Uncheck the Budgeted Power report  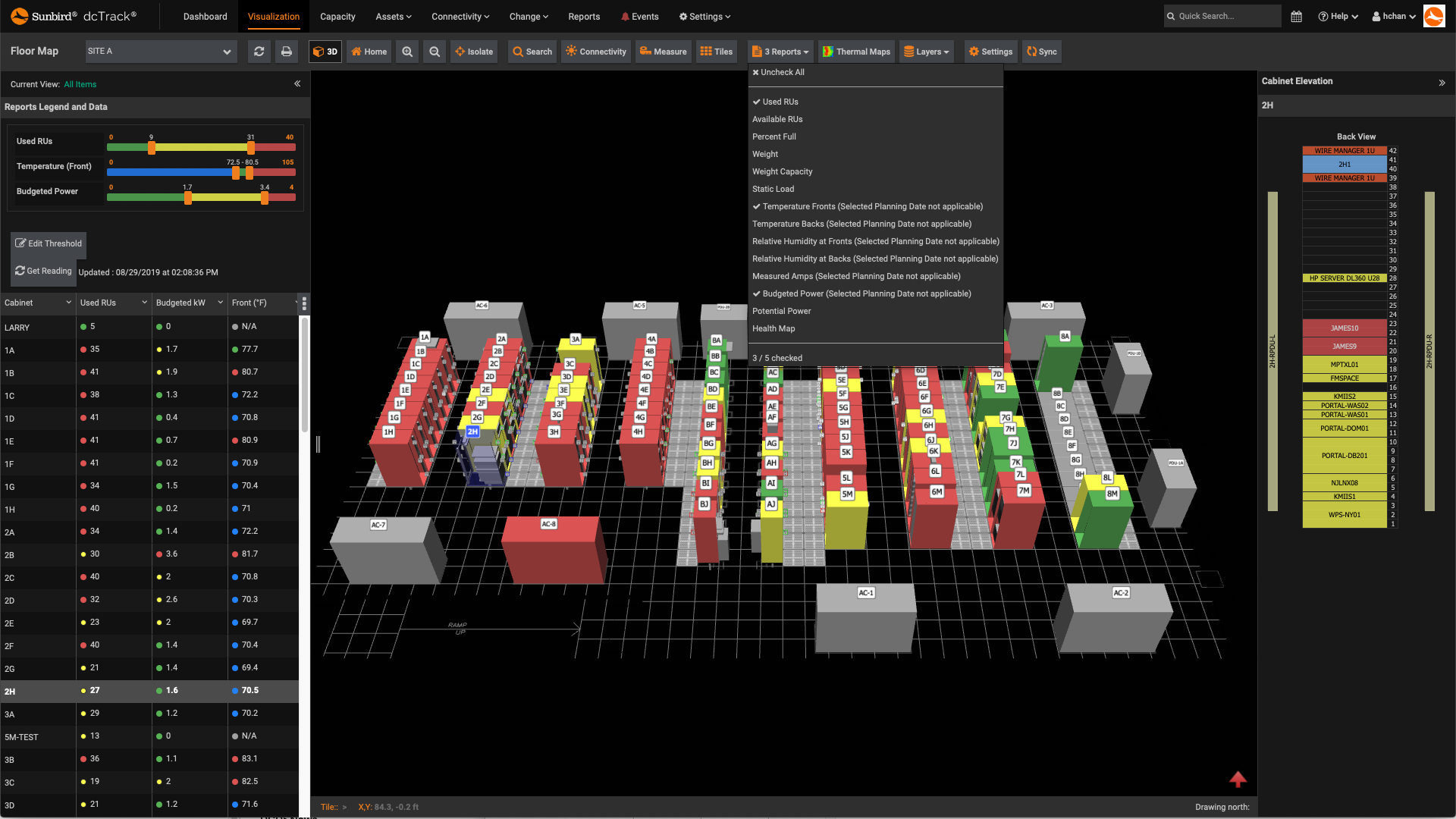coord(861,293)
